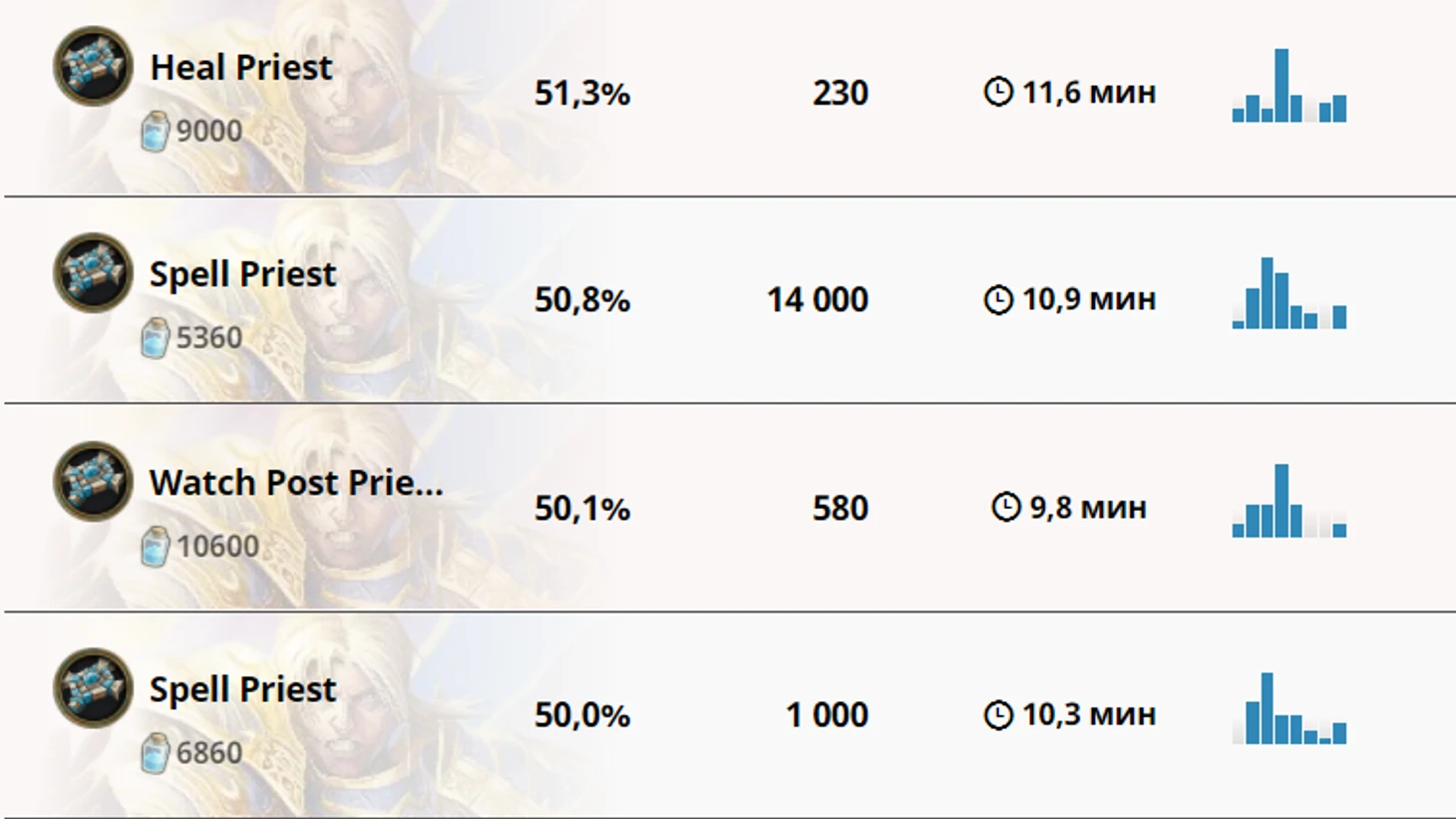Open the Watch Post Priest deck name
Viewport: 1456px width, 819px height.
pyautogui.click(x=295, y=483)
